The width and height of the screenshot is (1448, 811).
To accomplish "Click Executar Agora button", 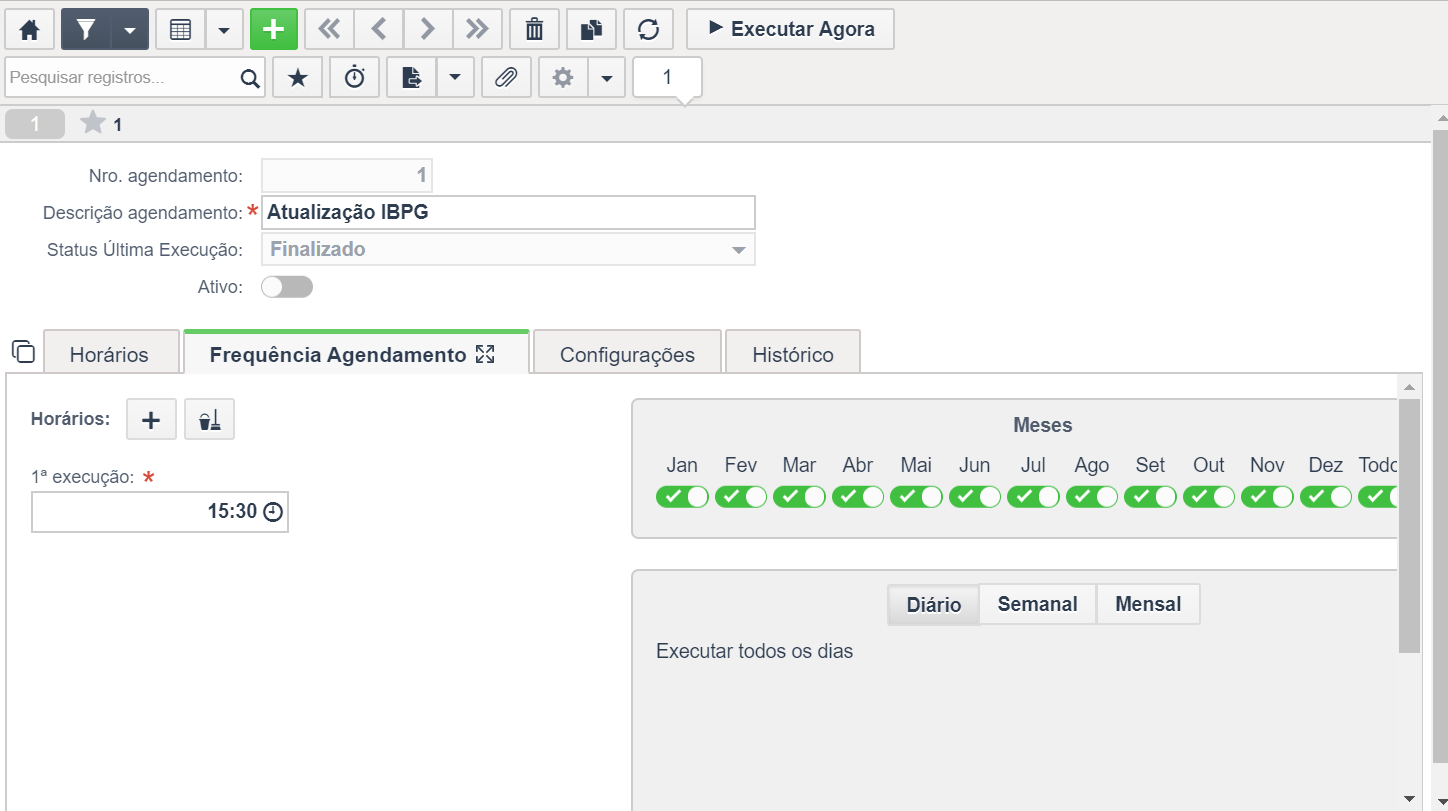I will 790,30.
